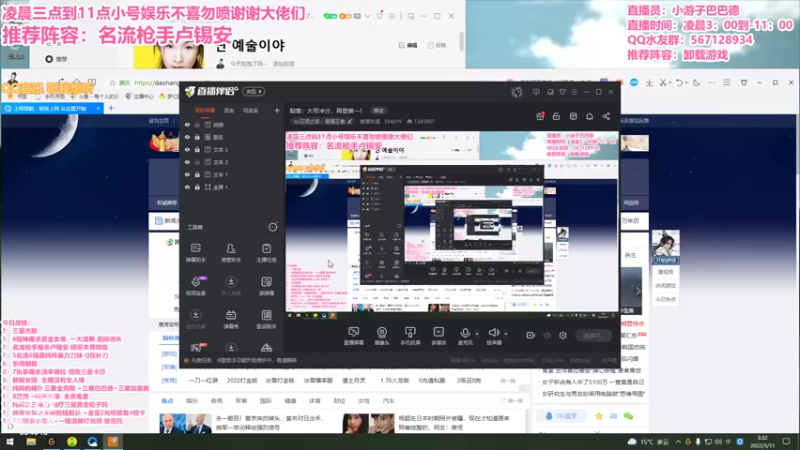
Task: Open the Windows Start menu
Action: point(10,442)
